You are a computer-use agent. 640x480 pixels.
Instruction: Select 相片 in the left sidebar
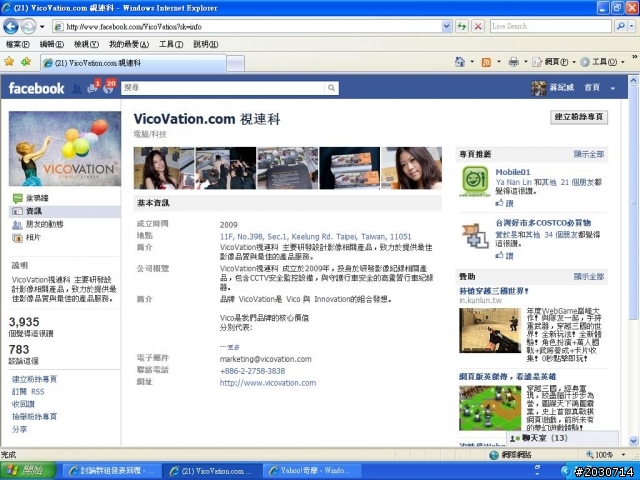(27, 238)
